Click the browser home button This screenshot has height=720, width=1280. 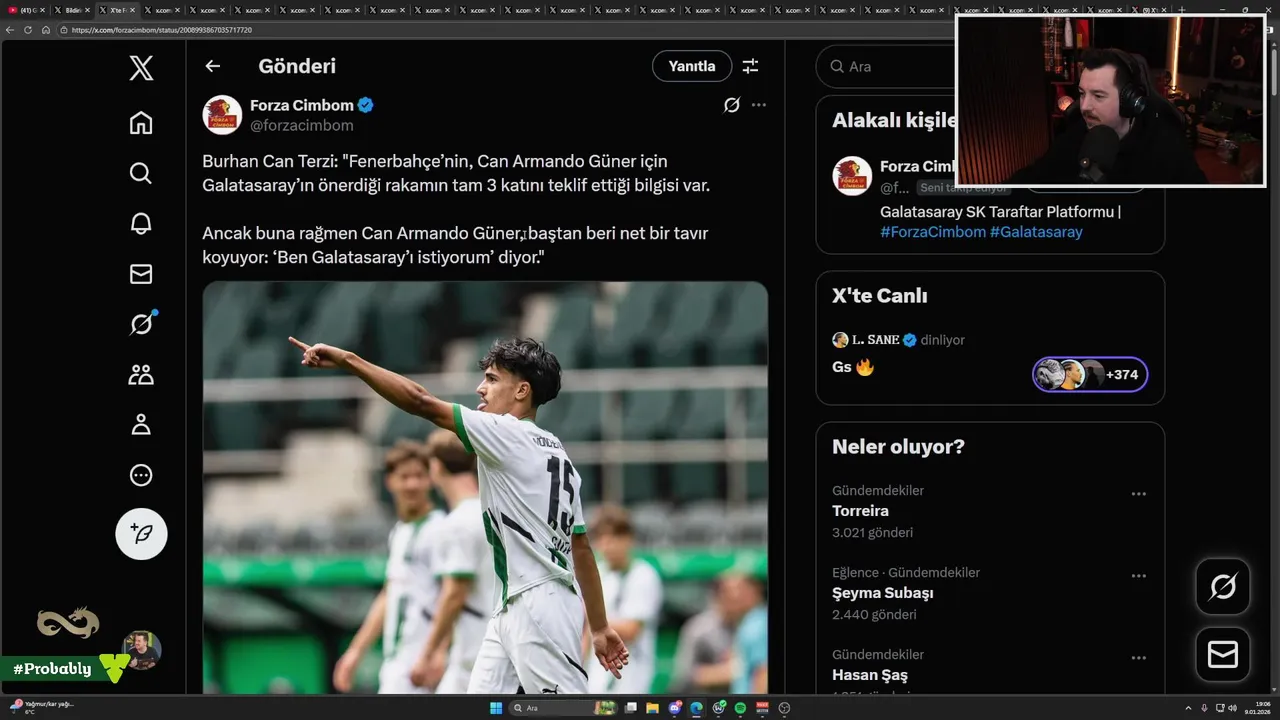click(x=45, y=30)
